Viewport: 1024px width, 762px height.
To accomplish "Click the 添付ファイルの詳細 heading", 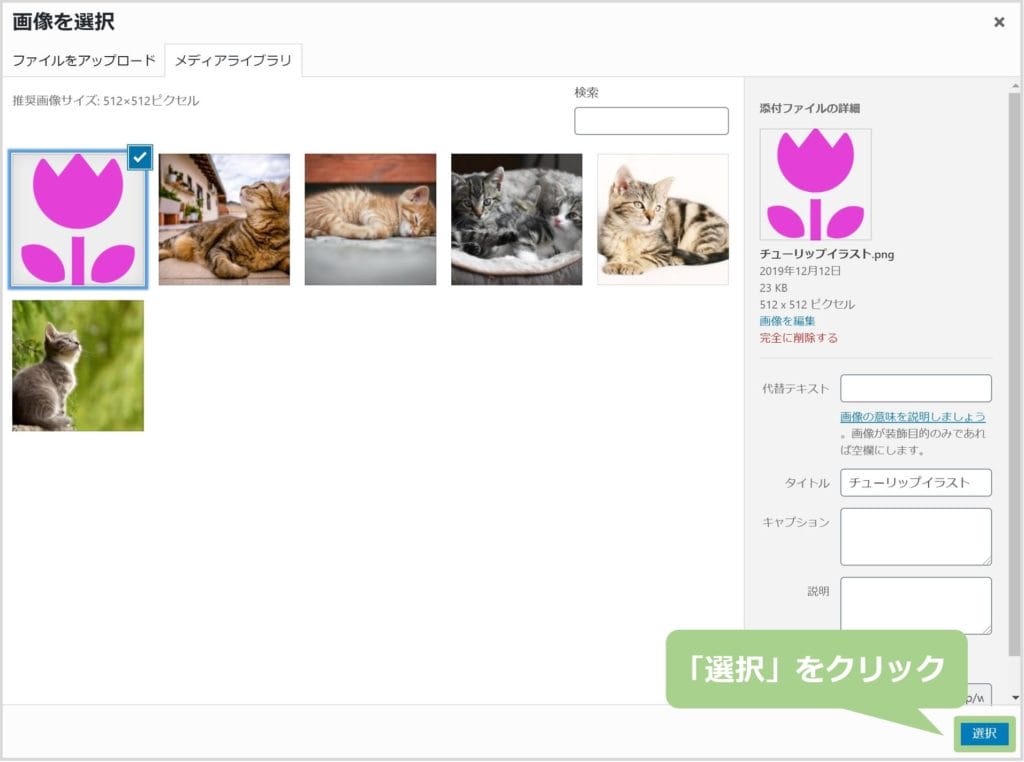I will click(x=809, y=108).
